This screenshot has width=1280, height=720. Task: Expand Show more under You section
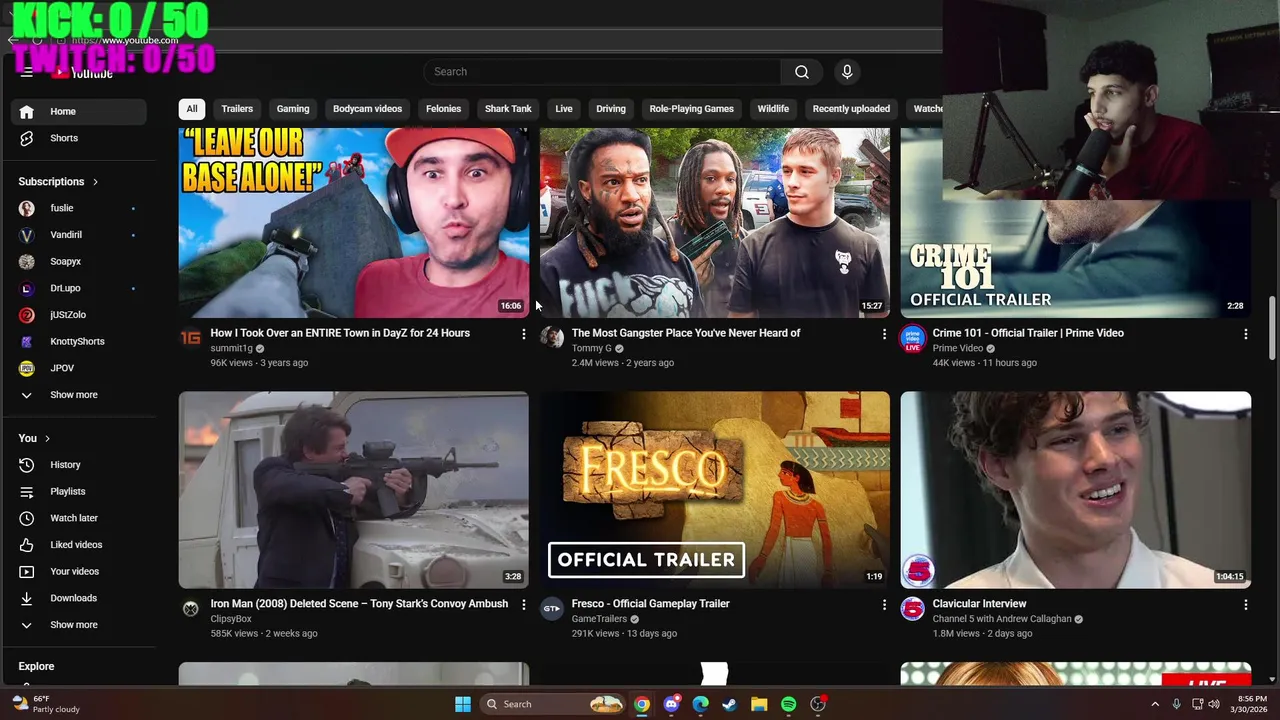(x=78, y=625)
